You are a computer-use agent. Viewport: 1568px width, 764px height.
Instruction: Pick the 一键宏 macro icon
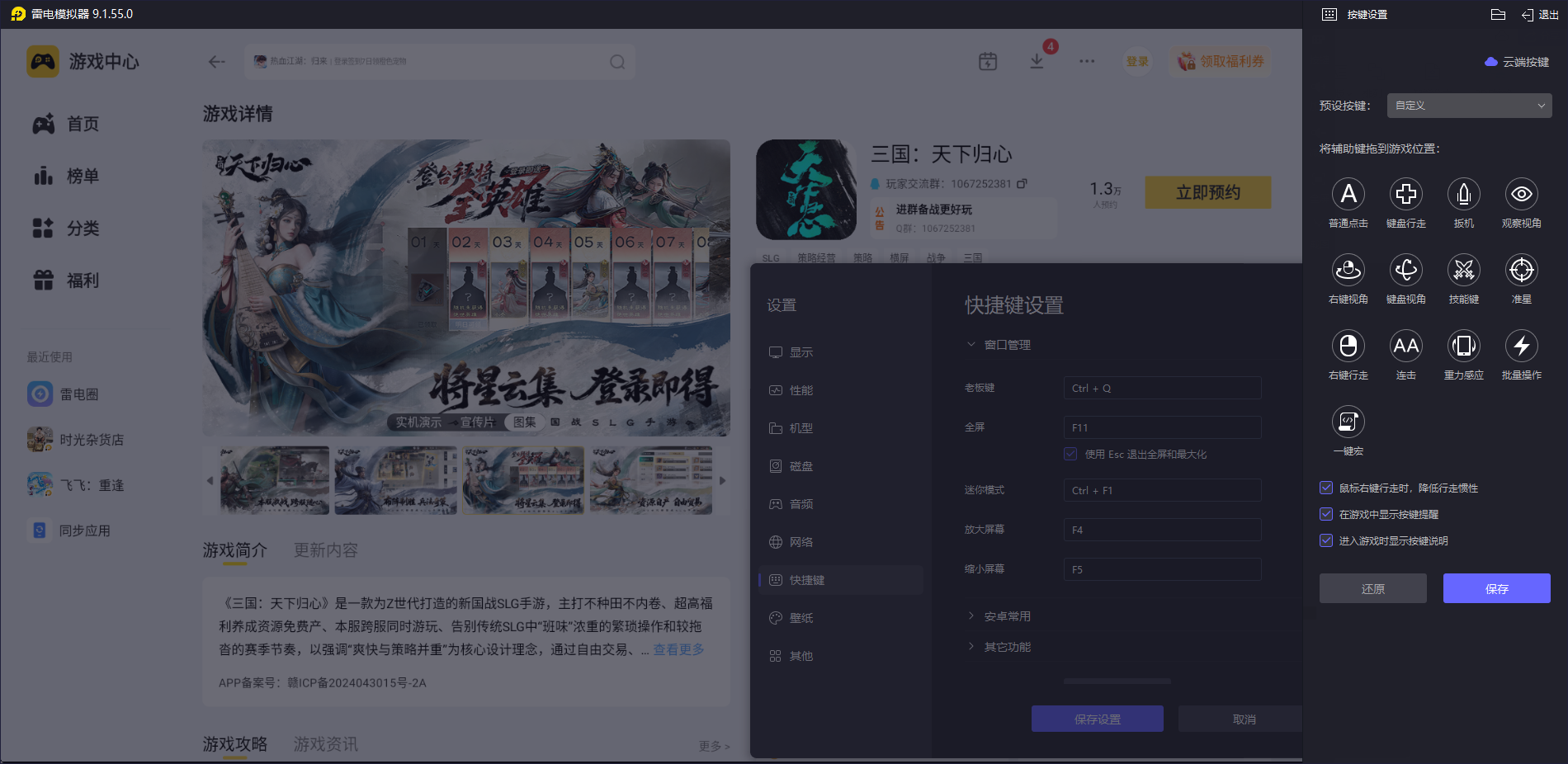pyautogui.click(x=1348, y=422)
